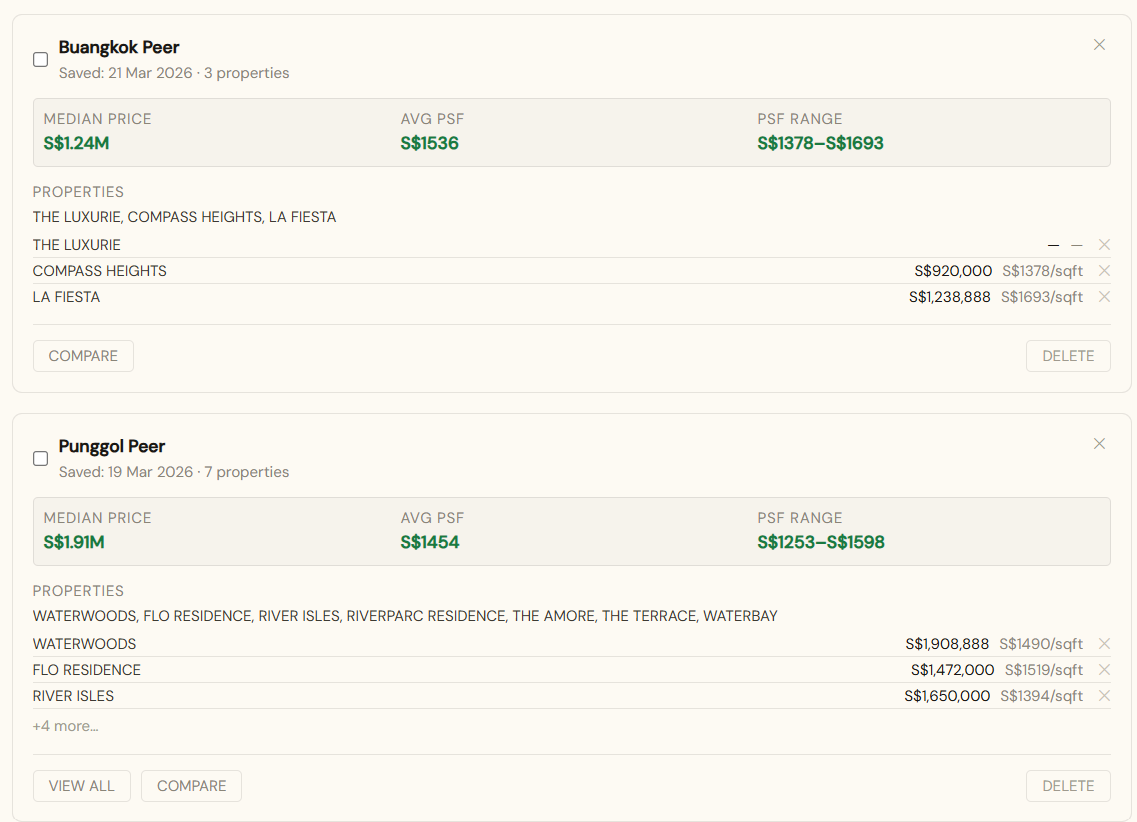Dismiss the Punggol Peer card with its X
Screen dimensions: 1137x822
pos(1099,443)
